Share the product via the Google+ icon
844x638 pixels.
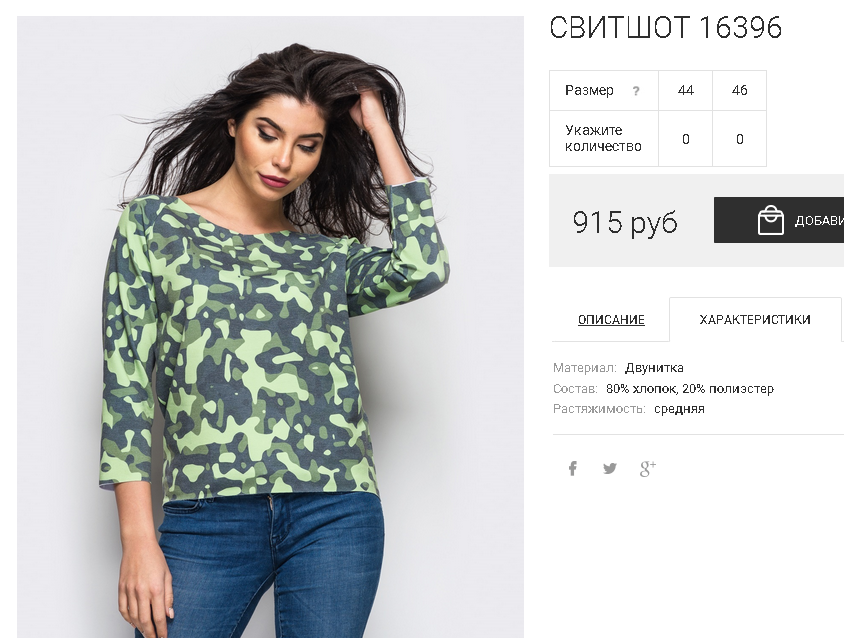click(x=648, y=468)
